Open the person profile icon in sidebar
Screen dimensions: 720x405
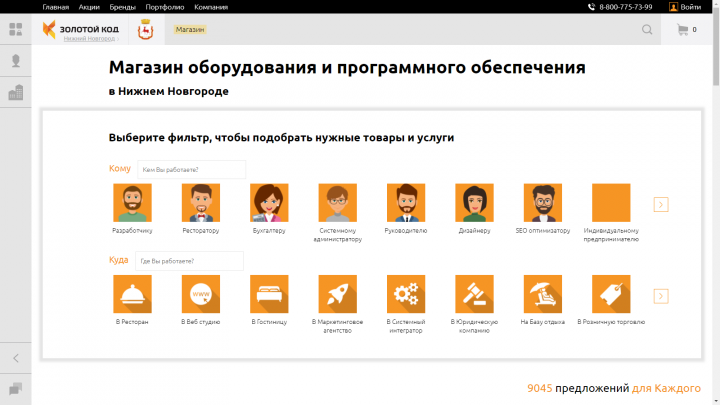point(16,61)
